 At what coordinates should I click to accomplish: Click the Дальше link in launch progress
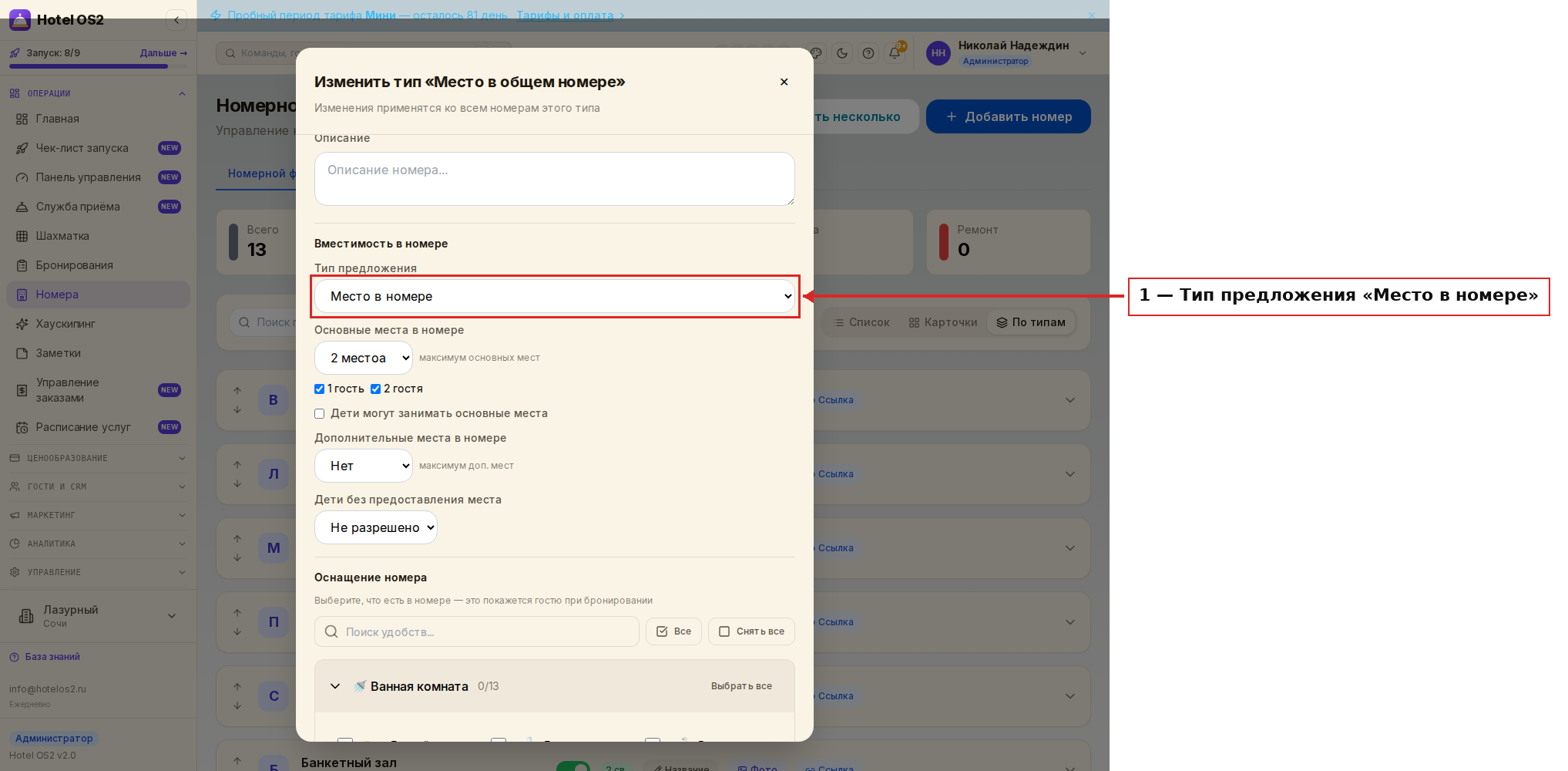click(x=163, y=53)
